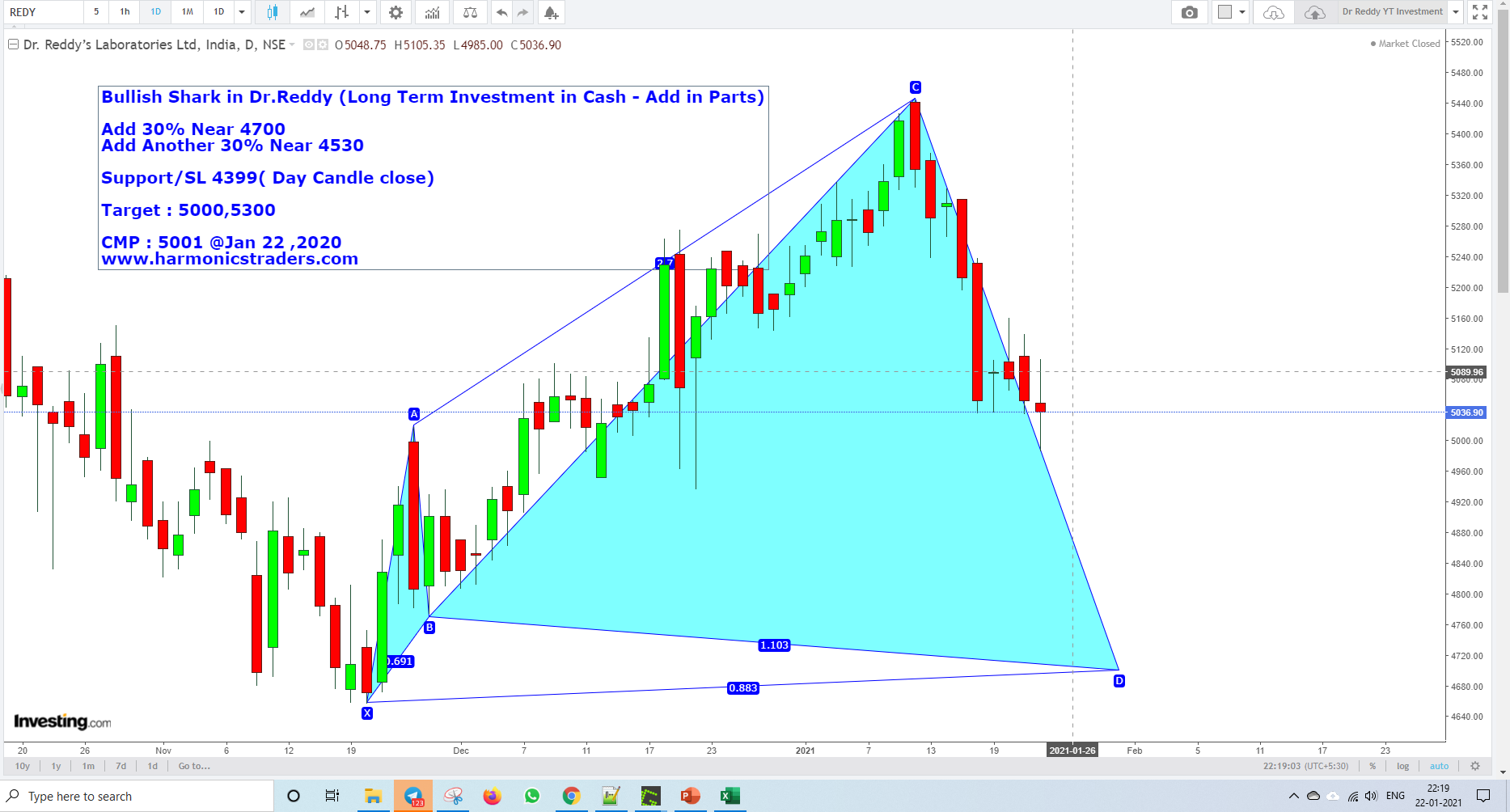Select the bar interval style tool

[x=342, y=12]
